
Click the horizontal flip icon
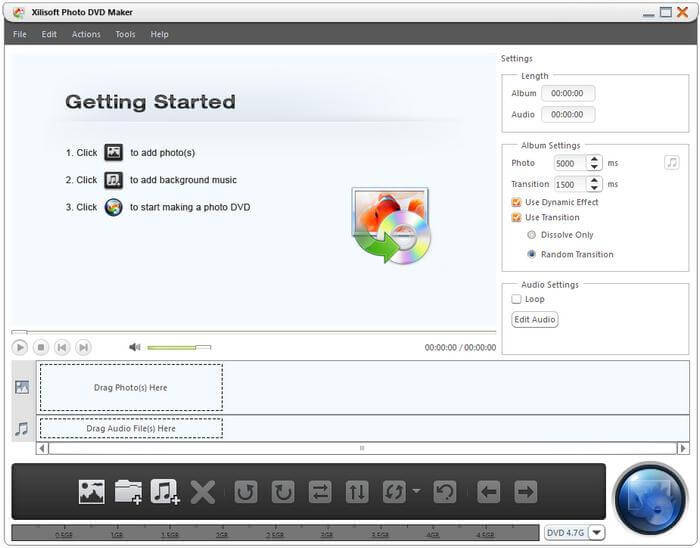click(x=320, y=492)
